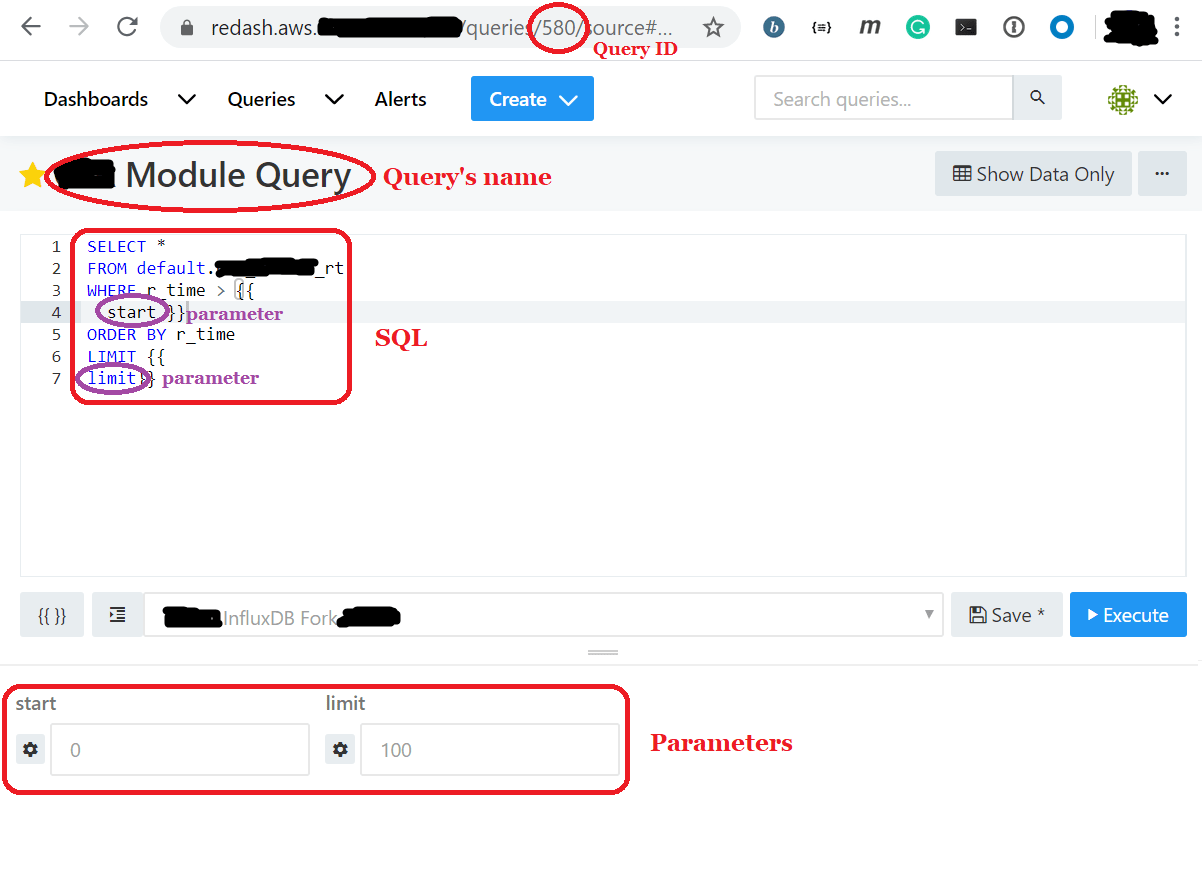
Task: Open the Create dropdown button
Action: (x=532, y=99)
